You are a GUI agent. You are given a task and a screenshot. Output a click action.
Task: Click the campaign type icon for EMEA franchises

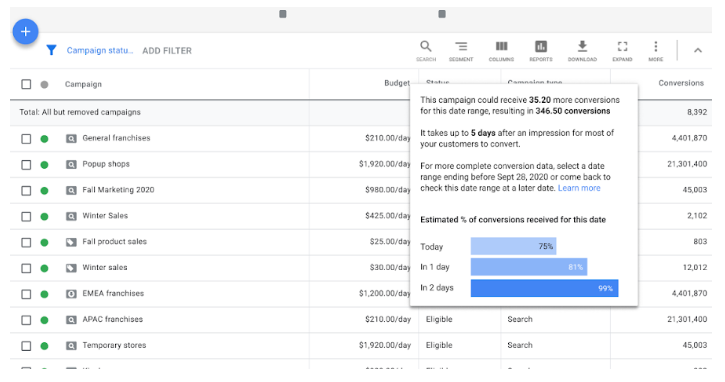coord(71,294)
